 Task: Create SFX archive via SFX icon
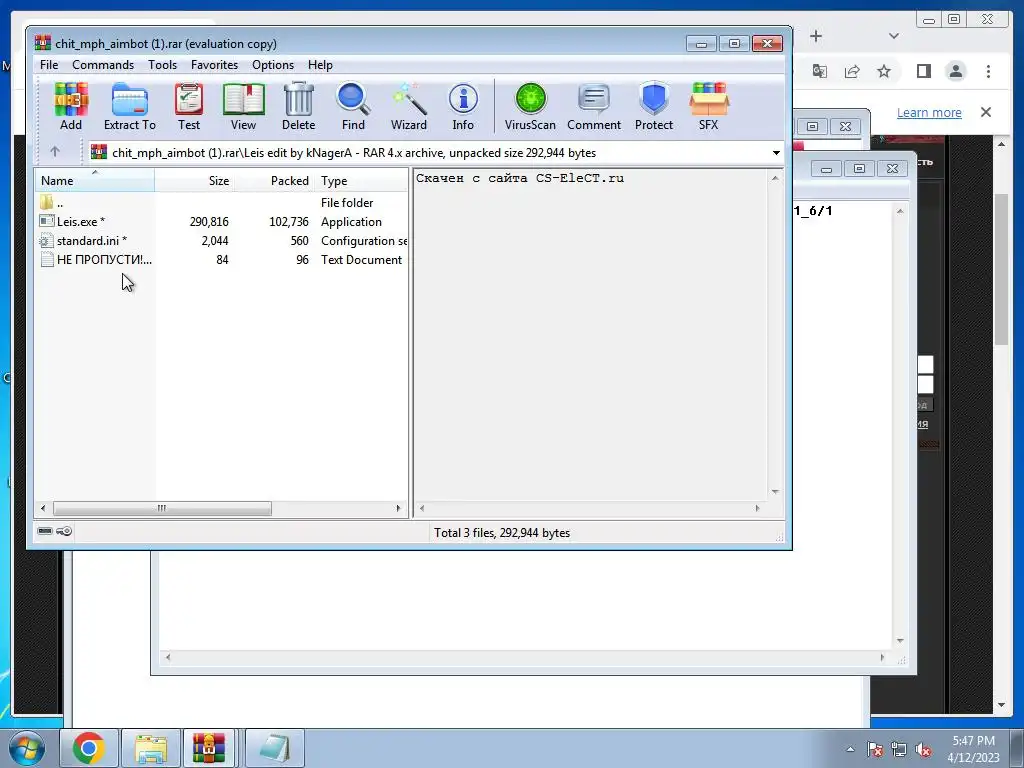709,106
